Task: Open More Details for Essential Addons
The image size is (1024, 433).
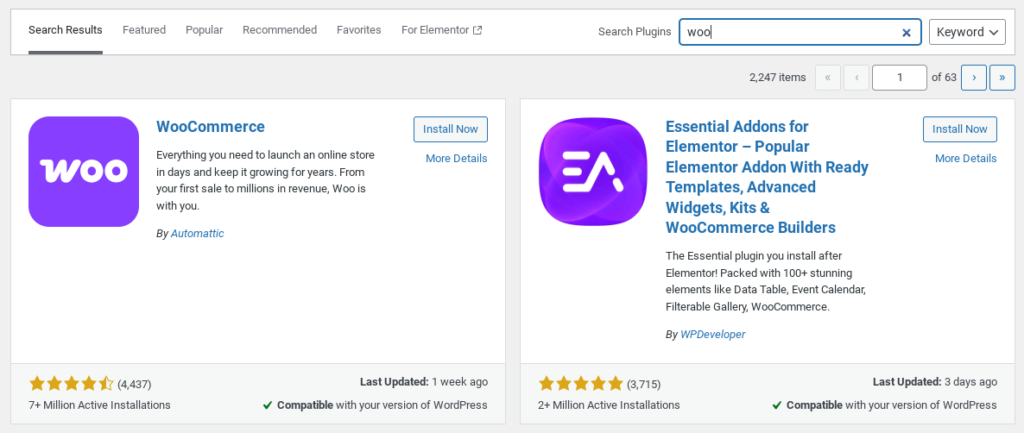Action: tap(966, 159)
